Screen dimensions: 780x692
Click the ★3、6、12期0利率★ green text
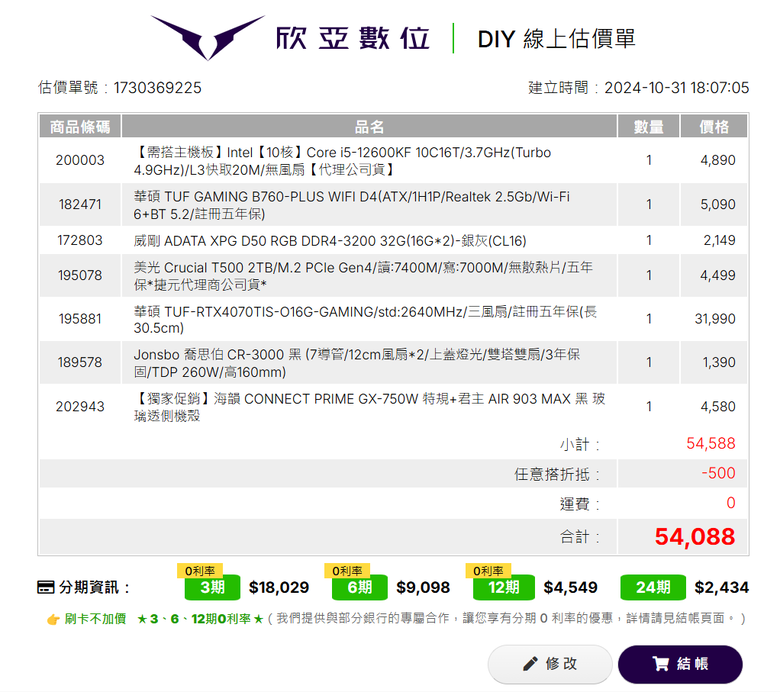[x=200, y=619]
